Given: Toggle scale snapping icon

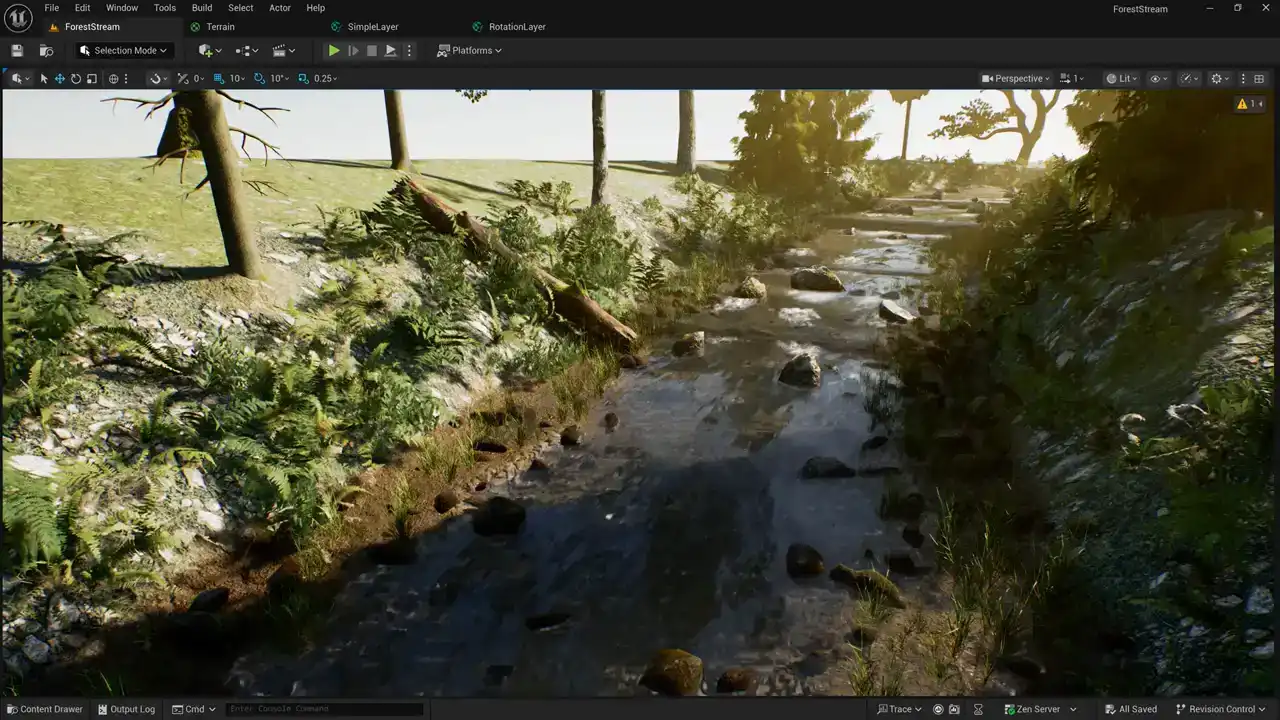Looking at the screenshot, I should coord(303,78).
